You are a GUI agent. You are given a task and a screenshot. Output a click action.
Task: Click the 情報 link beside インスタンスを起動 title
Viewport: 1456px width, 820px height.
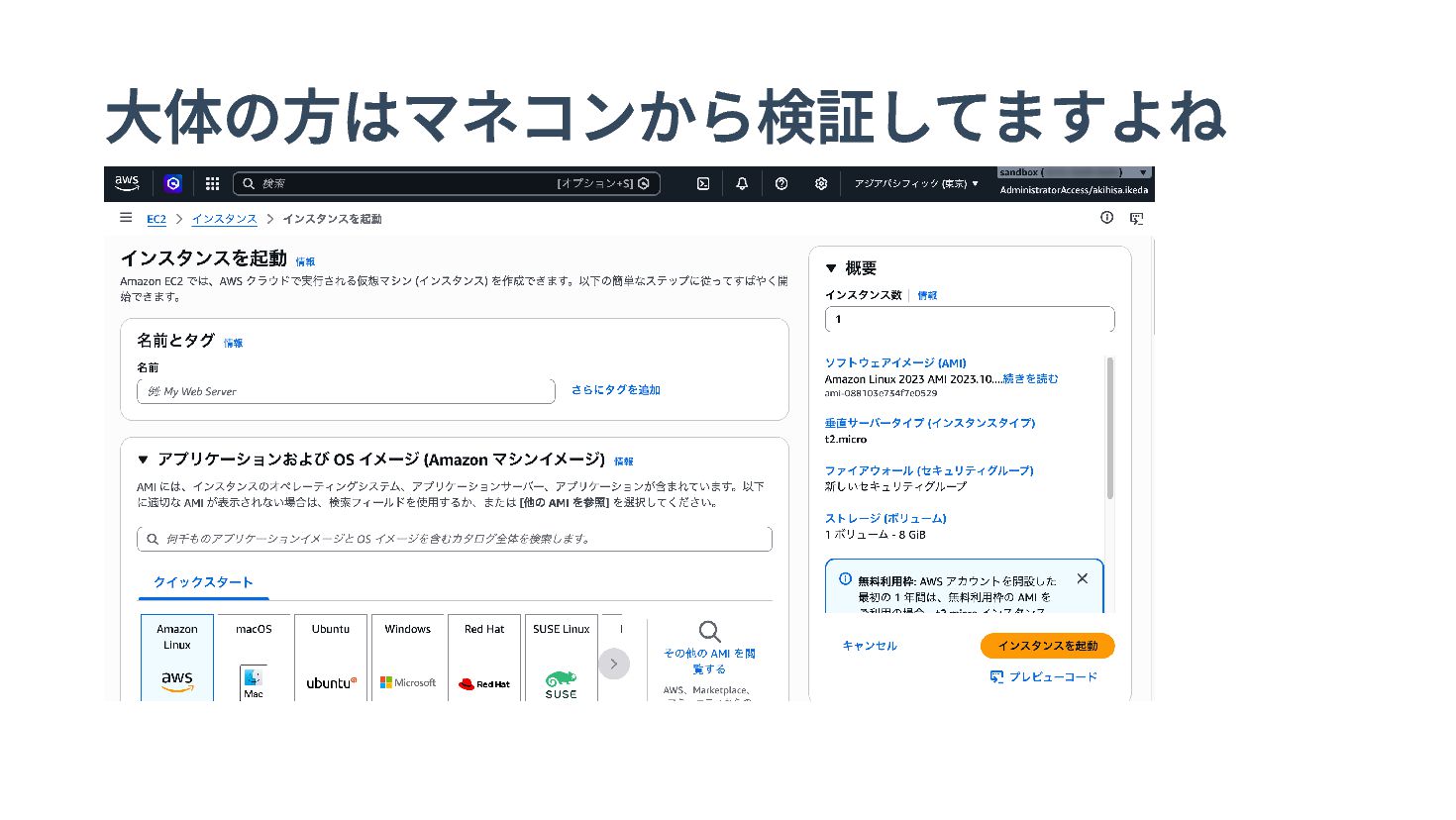pyautogui.click(x=305, y=261)
